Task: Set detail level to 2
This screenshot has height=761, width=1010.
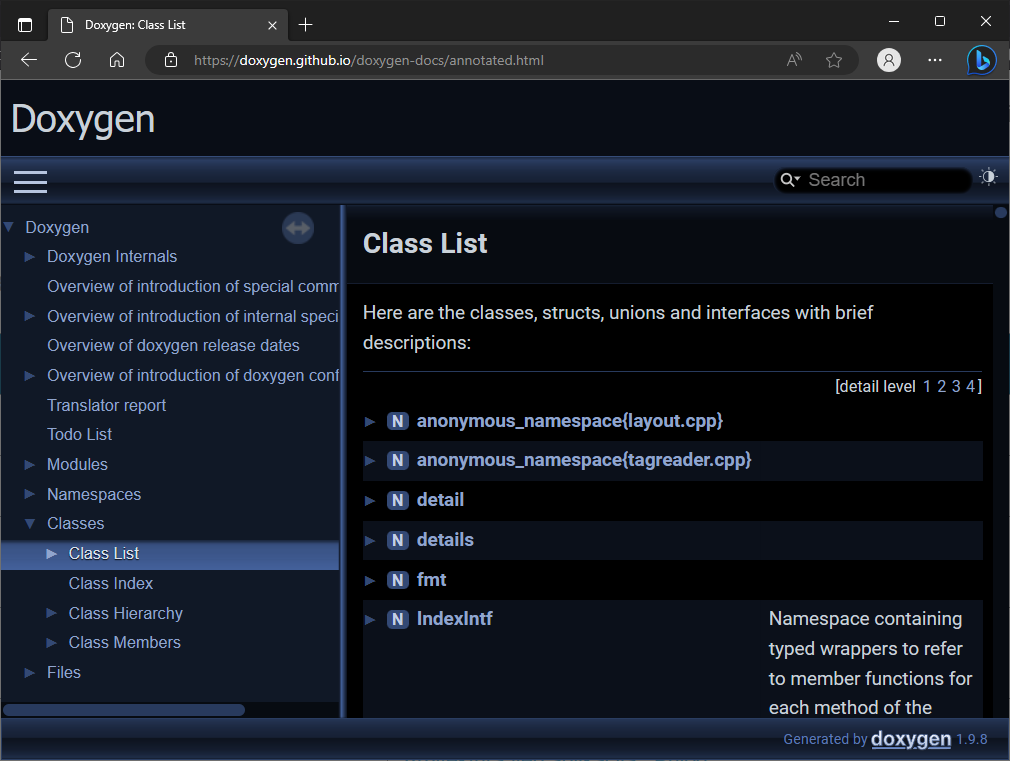Action: point(942,387)
